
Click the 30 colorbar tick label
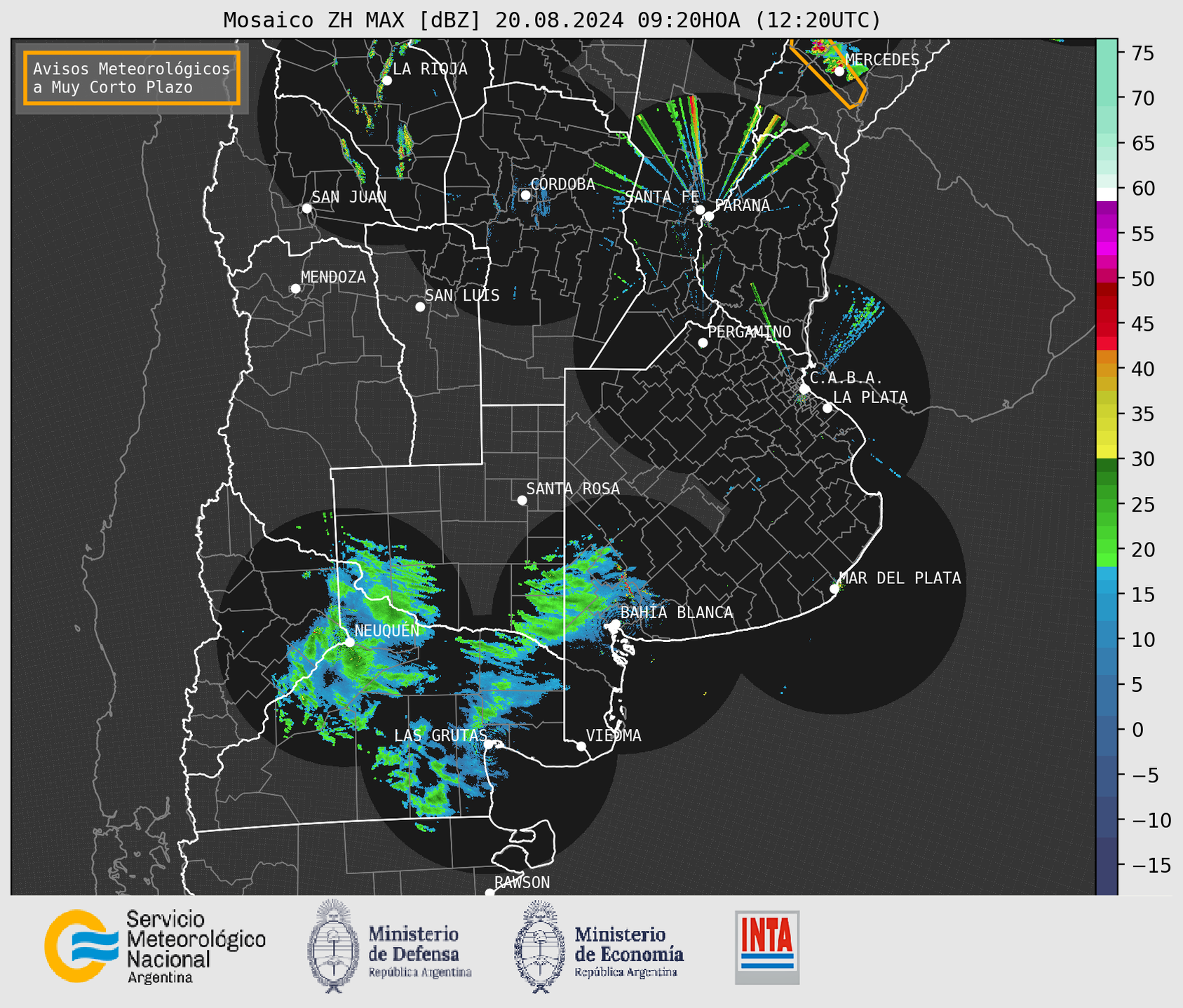(x=1142, y=459)
